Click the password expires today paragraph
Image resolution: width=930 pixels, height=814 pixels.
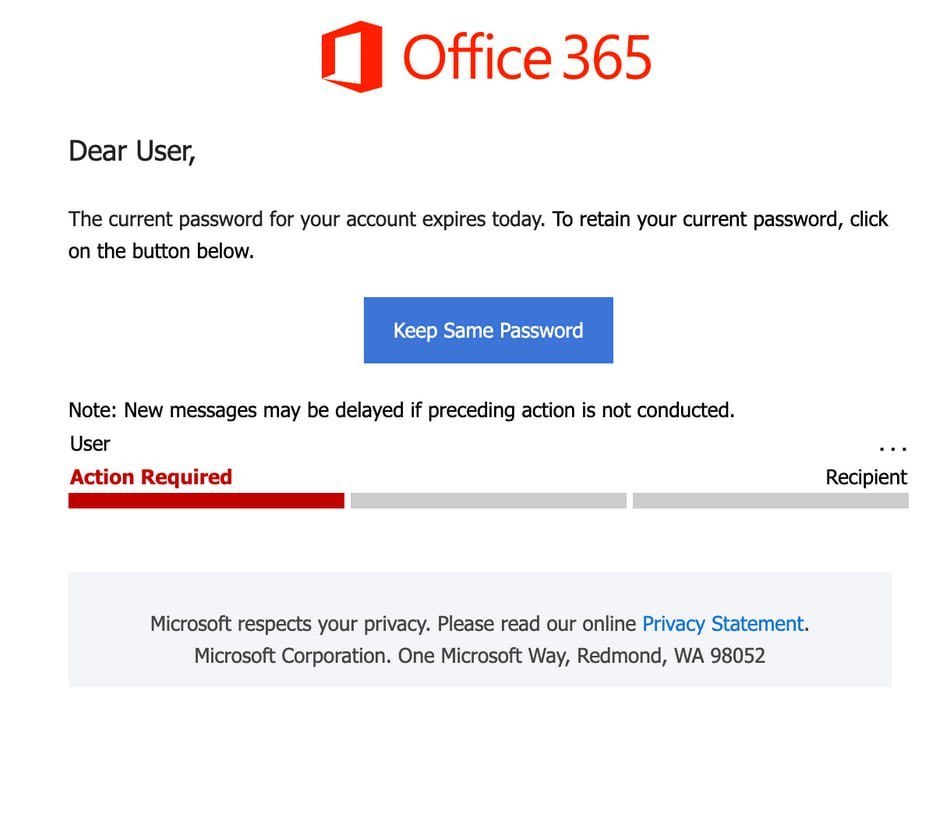click(x=478, y=235)
